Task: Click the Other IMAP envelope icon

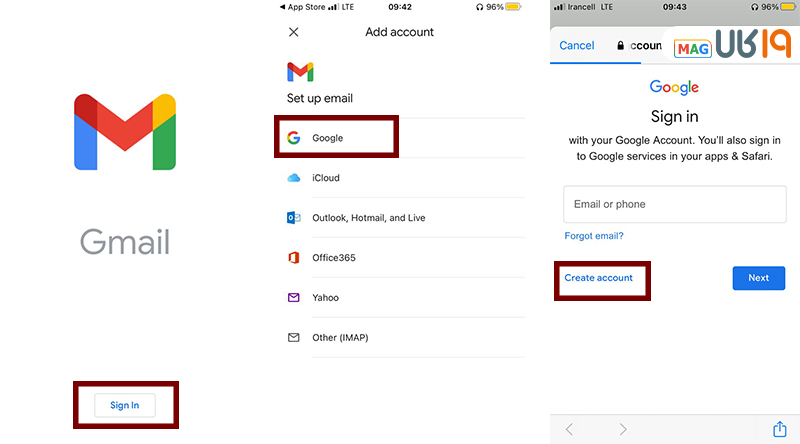Action: click(x=293, y=338)
